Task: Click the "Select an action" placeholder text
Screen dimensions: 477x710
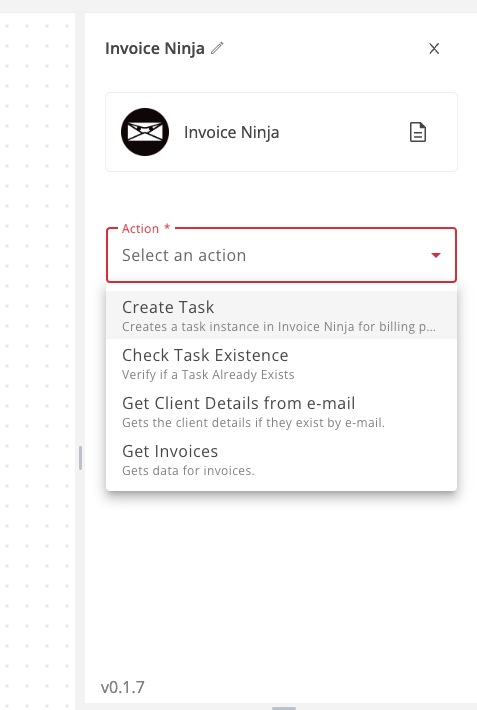Action: click(x=184, y=255)
